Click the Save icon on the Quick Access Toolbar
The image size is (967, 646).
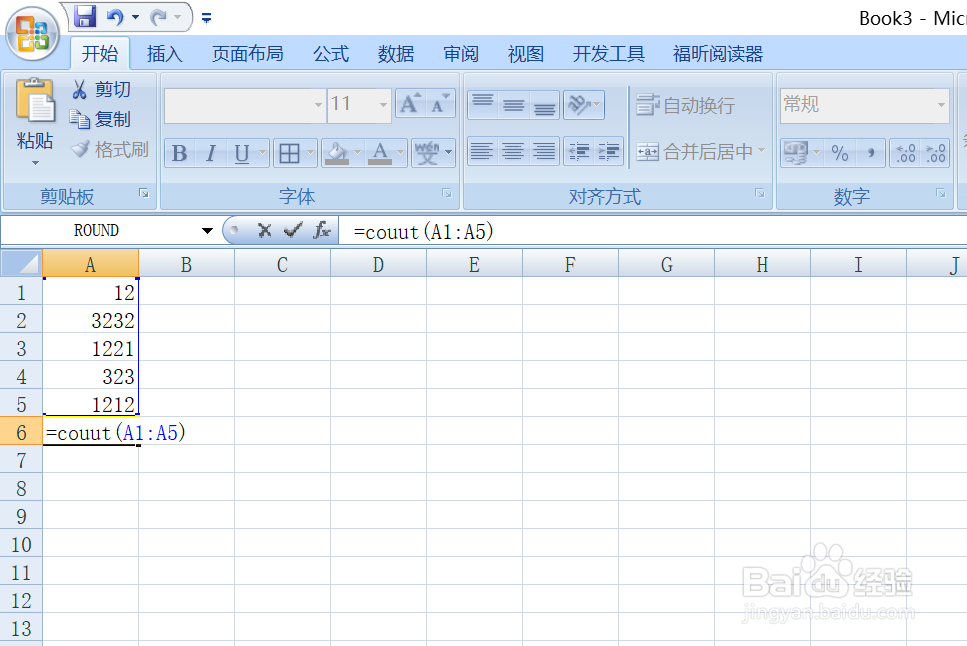[84, 16]
